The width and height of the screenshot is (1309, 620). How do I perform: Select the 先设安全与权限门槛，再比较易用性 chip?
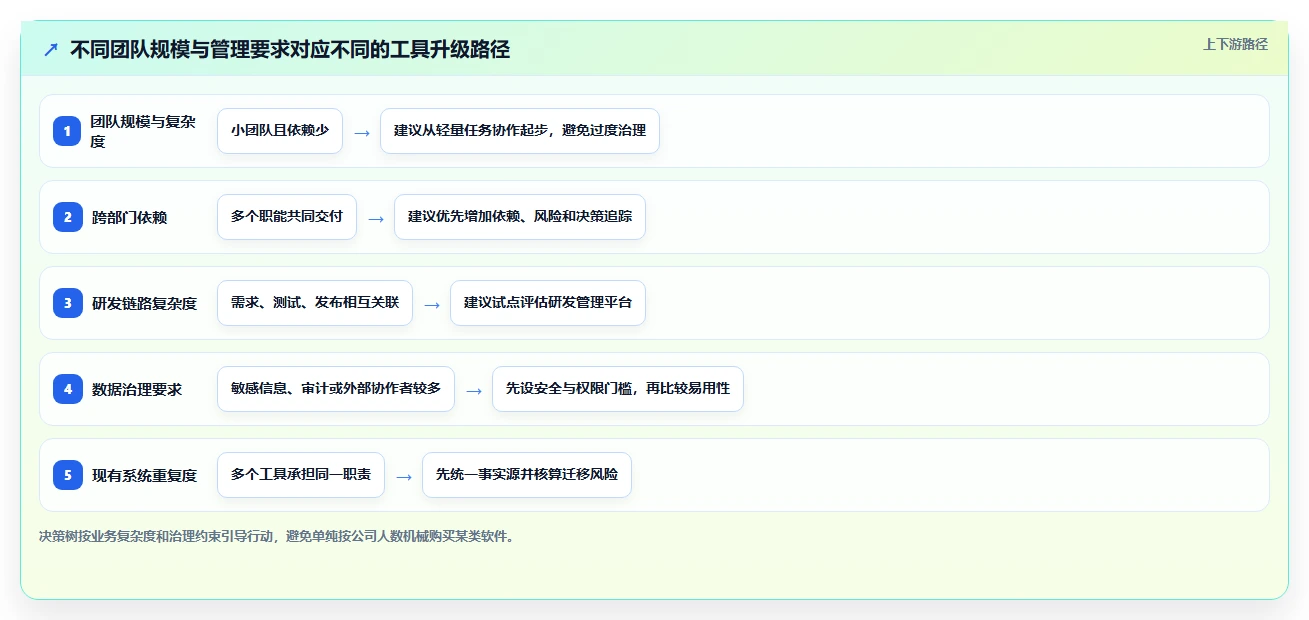pyautogui.click(x=618, y=389)
